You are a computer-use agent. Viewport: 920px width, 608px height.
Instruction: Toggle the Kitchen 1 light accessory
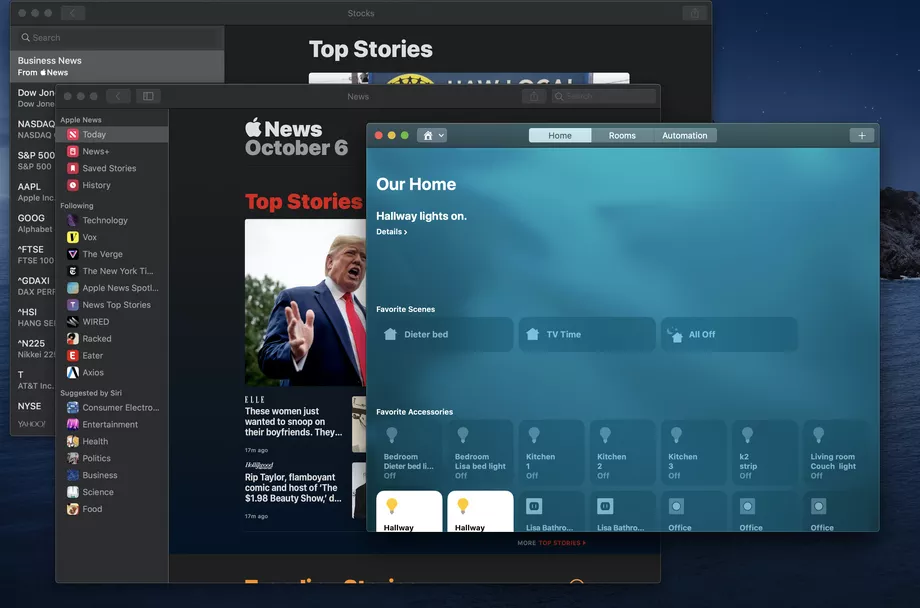pos(551,452)
